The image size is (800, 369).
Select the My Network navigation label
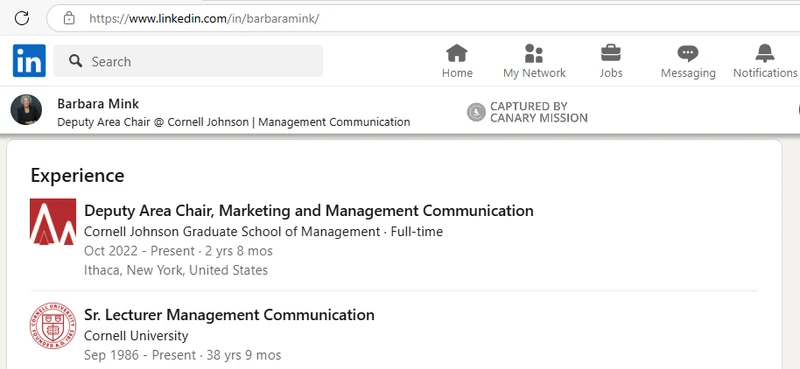point(534,73)
